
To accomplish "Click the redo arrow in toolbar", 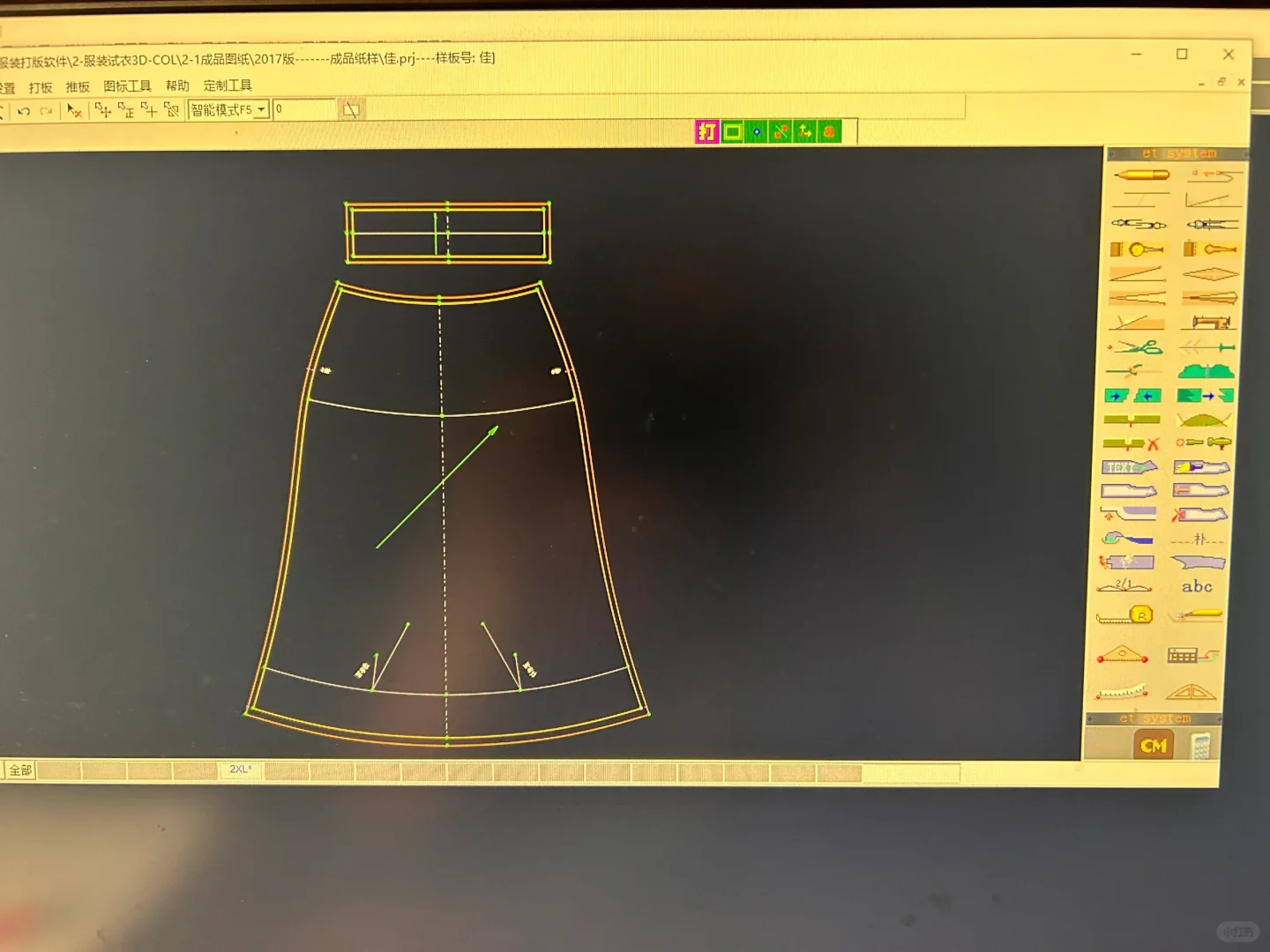I will (x=46, y=111).
